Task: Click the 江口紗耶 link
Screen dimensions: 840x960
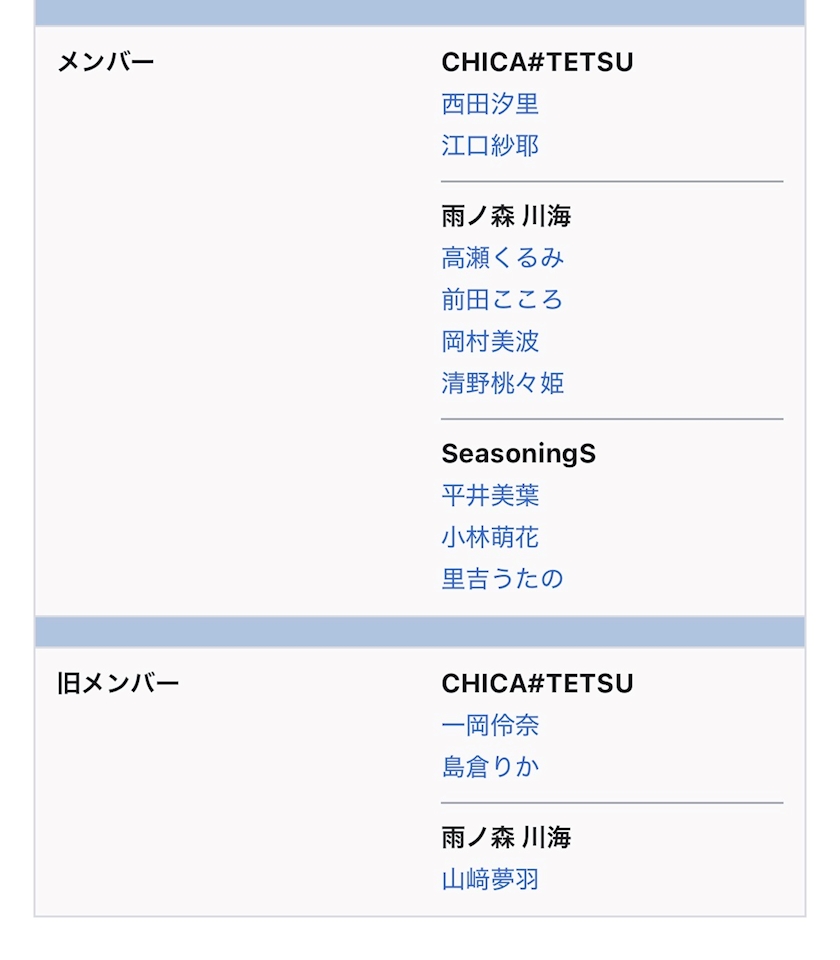Action: coord(490,146)
